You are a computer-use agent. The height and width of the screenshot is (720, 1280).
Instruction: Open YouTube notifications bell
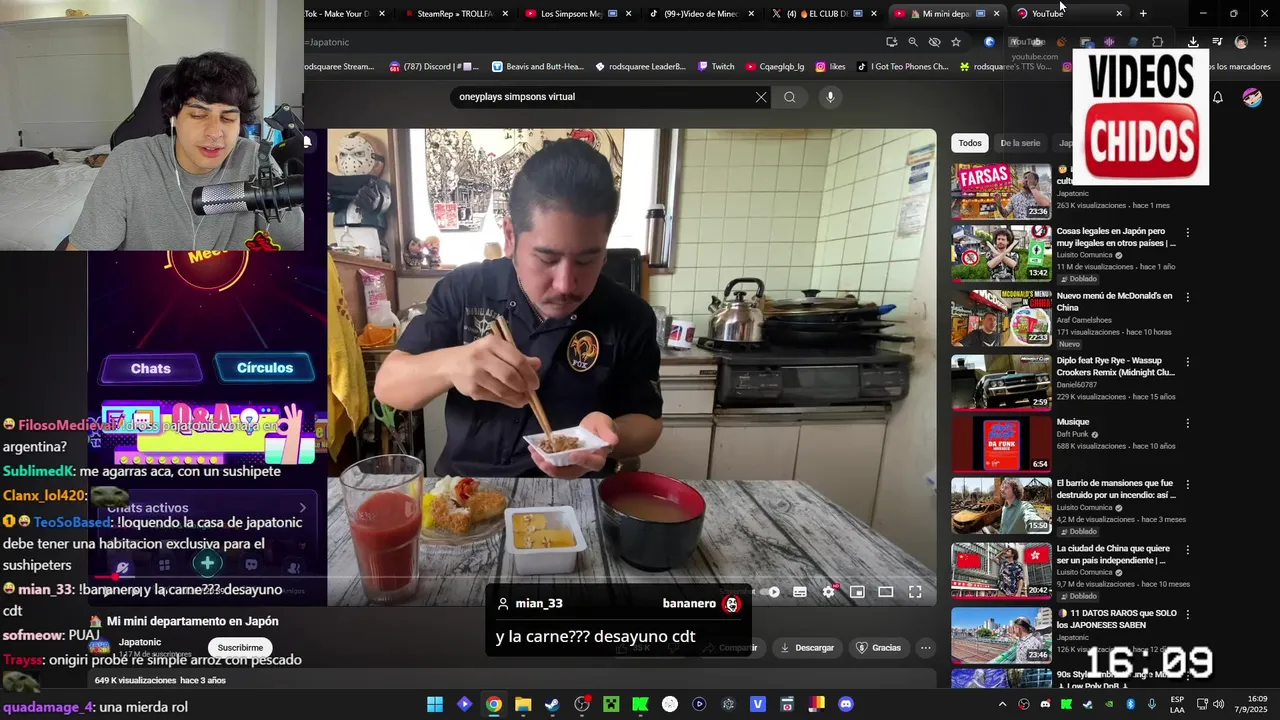pos(1218,97)
